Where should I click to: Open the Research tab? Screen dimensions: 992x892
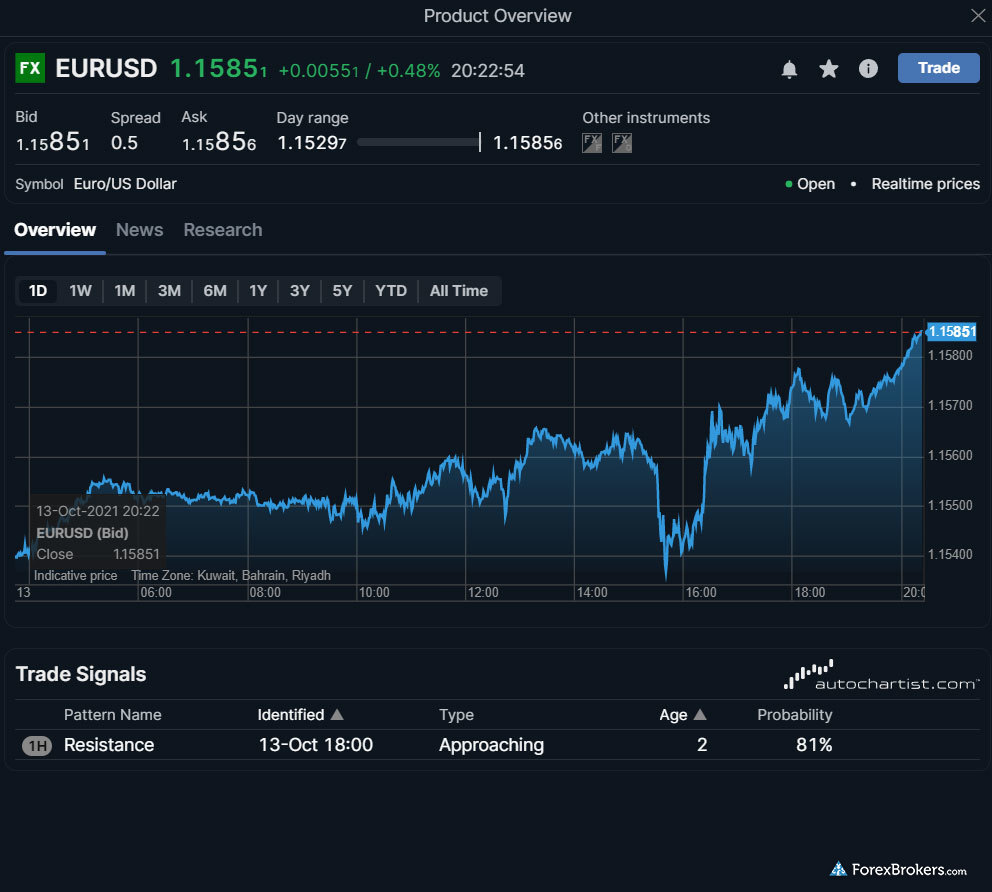[222, 230]
